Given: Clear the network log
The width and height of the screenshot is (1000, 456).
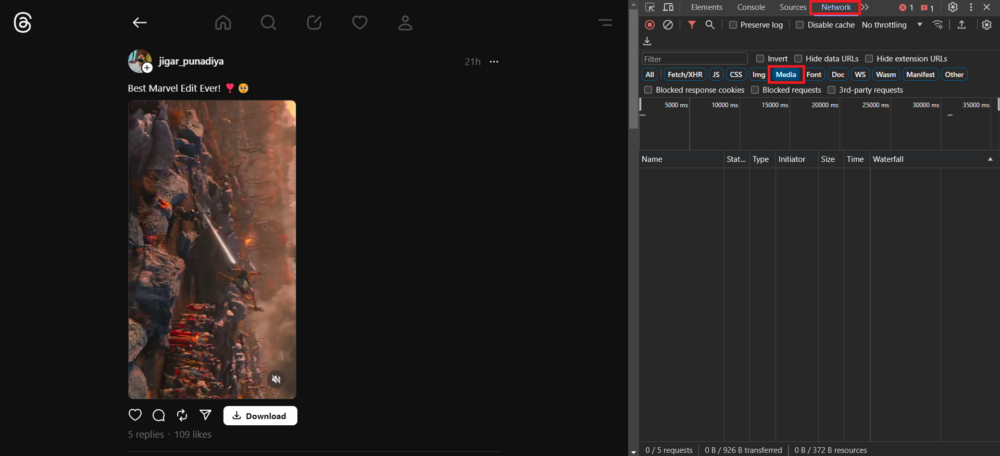Looking at the screenshot, I should pyautogui.click(x=668, y=25).
